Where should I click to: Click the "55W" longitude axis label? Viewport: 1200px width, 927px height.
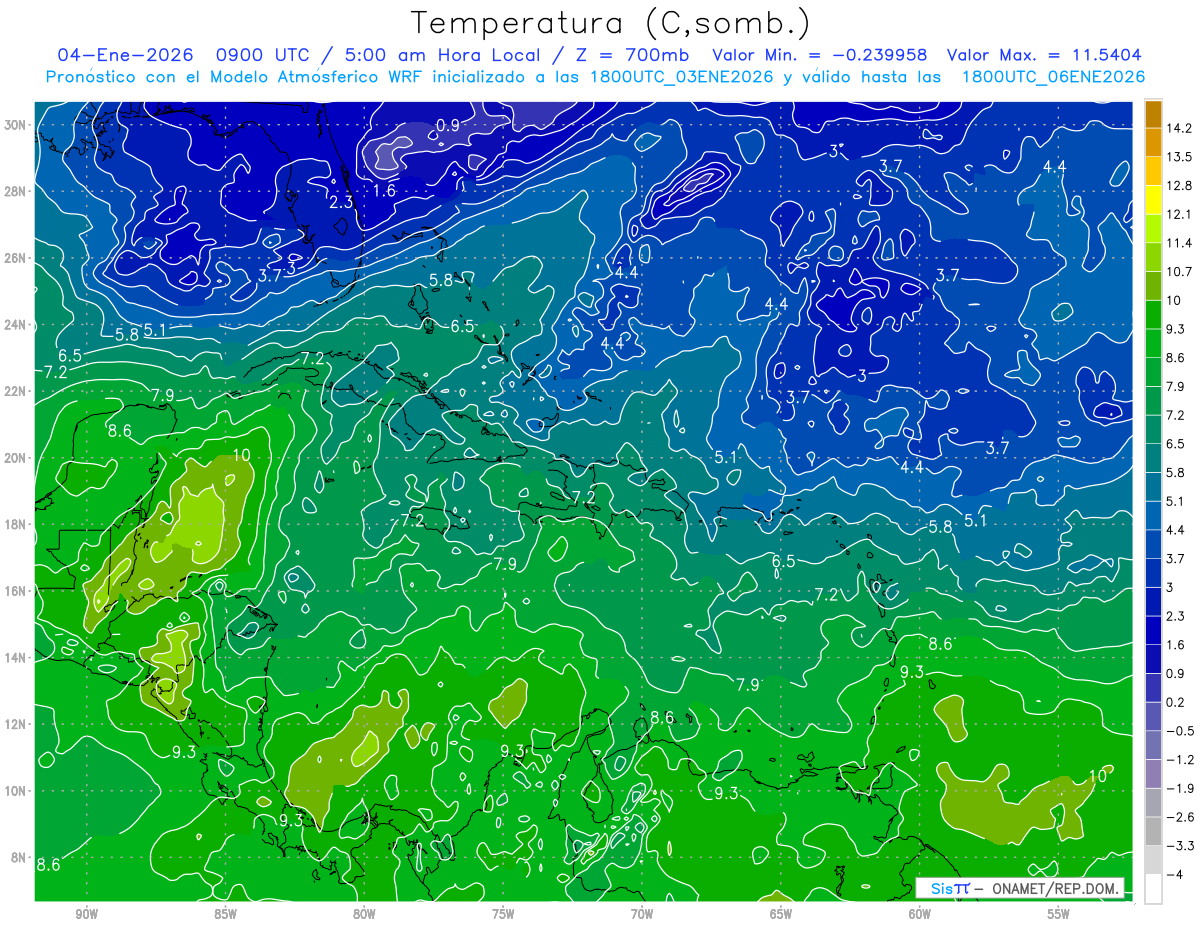(1059, 914)
